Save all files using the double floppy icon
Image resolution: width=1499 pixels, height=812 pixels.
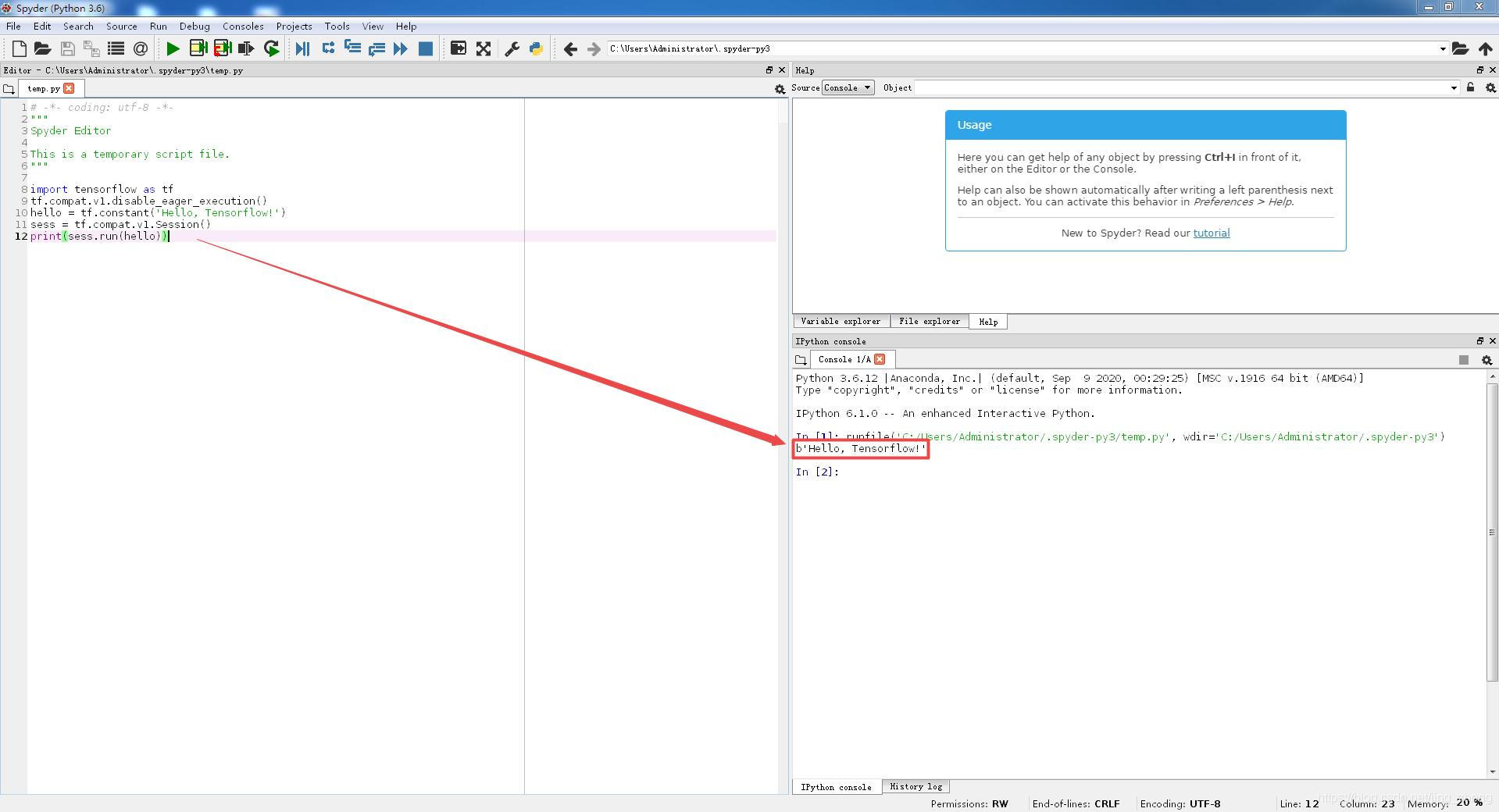[91, 48]
